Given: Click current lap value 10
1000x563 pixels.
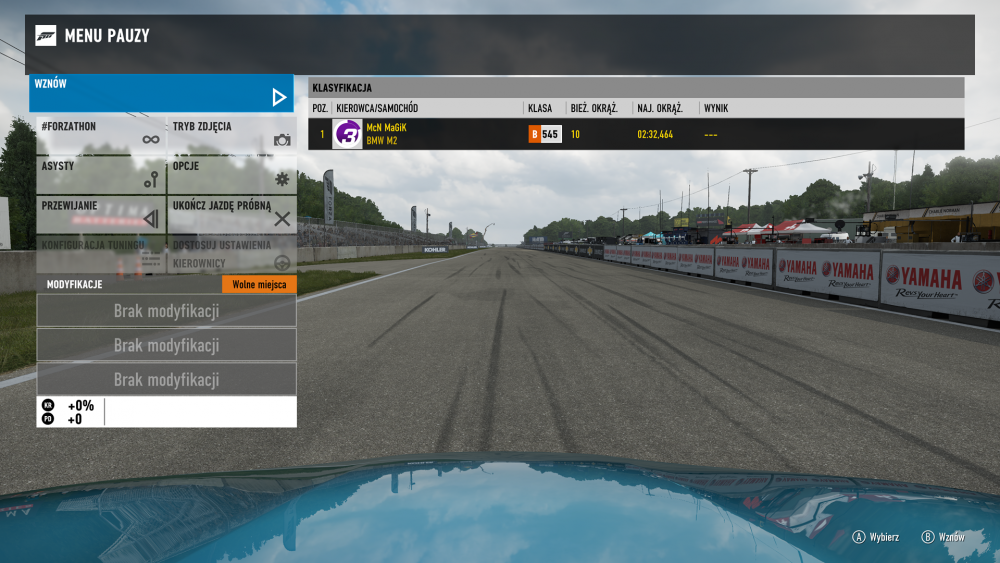Looking at the screenshot, I should [x=575, y=135].
